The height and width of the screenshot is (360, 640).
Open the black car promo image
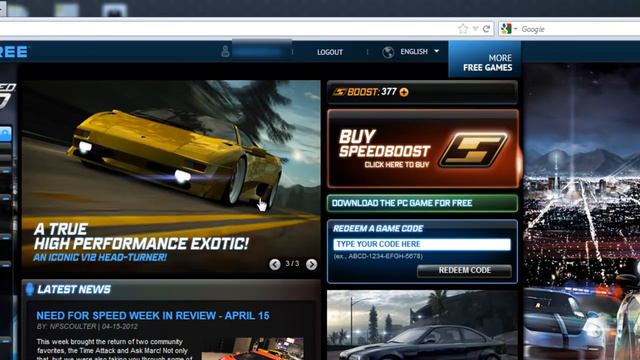point(422,325)
